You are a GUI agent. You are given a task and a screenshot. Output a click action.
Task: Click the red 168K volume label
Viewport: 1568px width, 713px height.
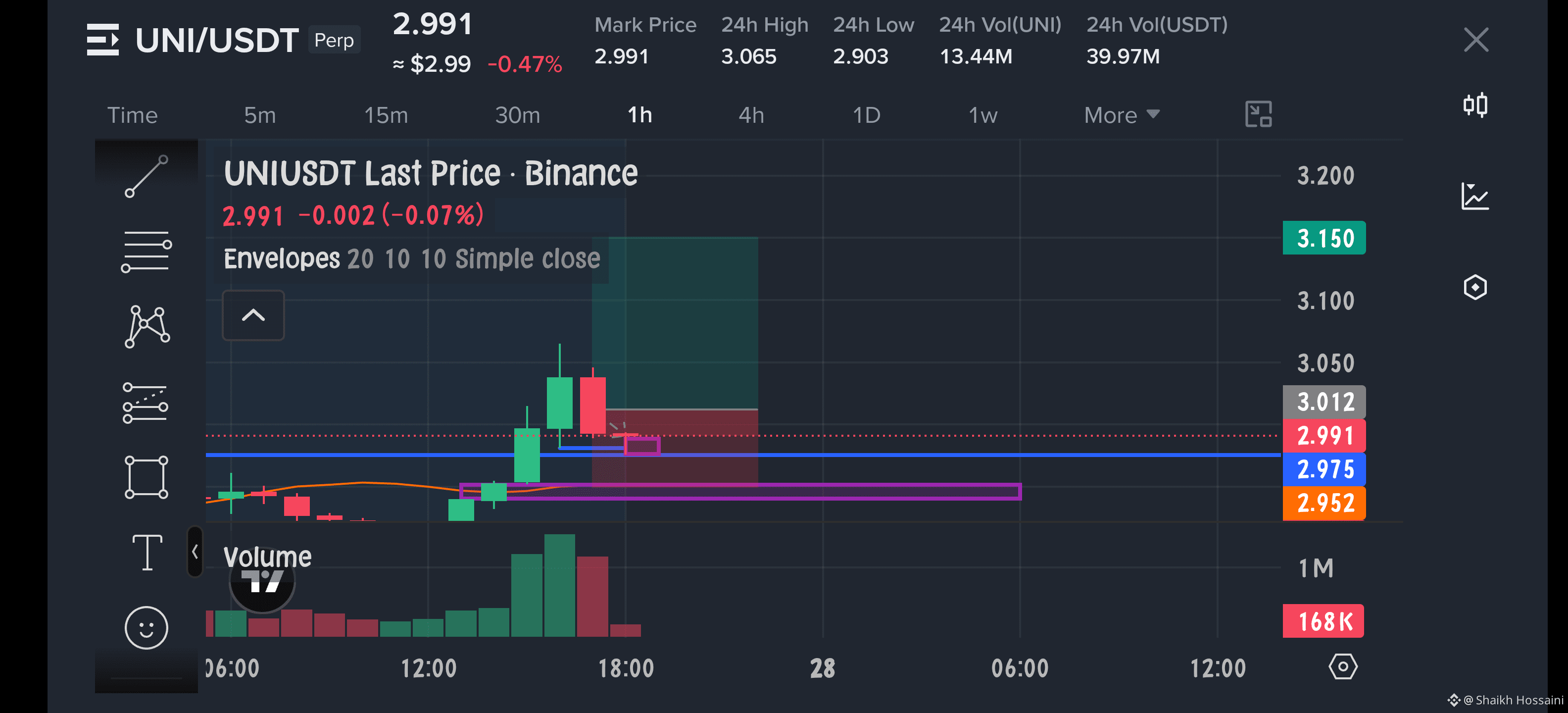point(1323,621)
